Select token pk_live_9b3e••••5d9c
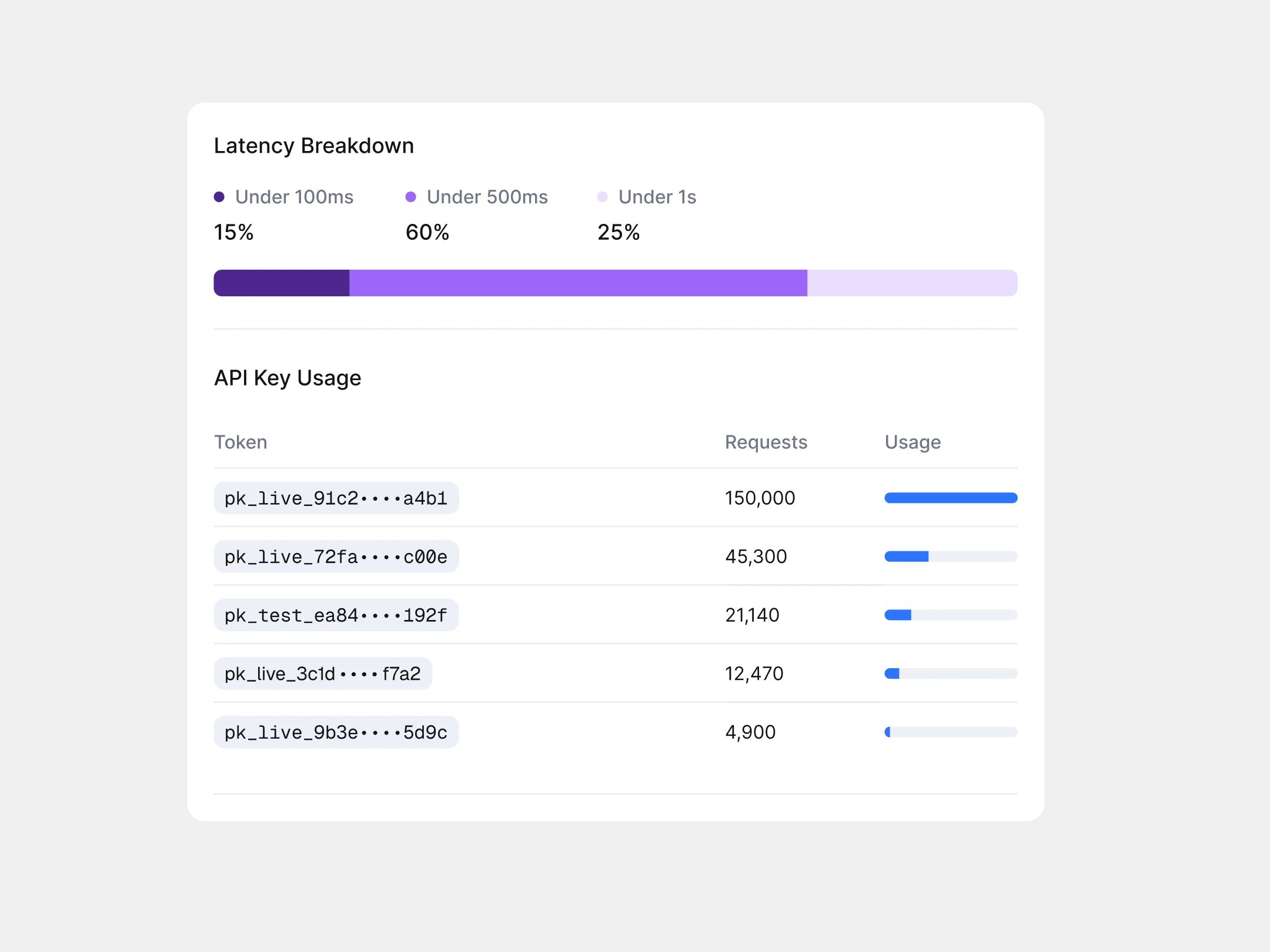 click(x=336, y=732)
